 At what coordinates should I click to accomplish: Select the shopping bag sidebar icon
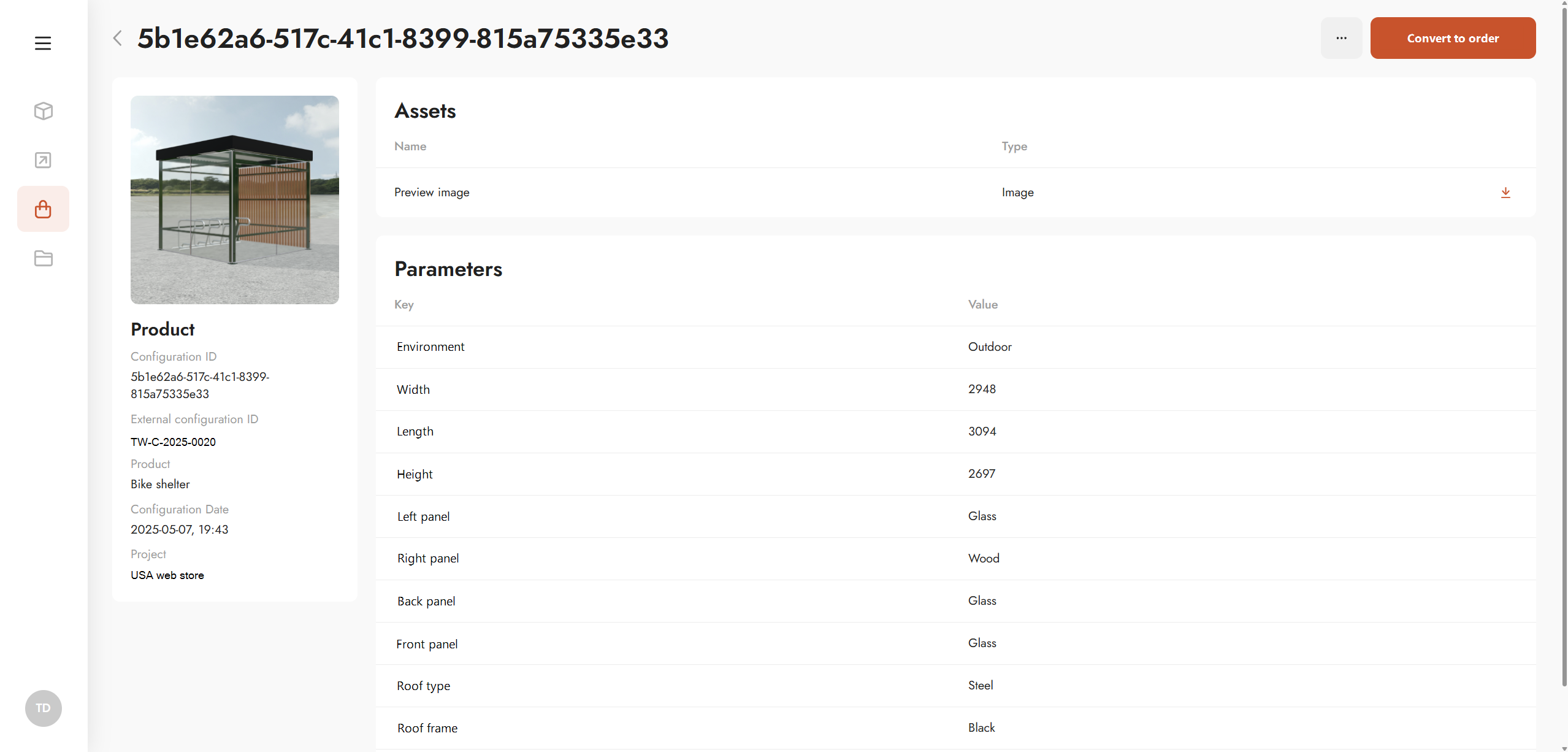point(43,209)
